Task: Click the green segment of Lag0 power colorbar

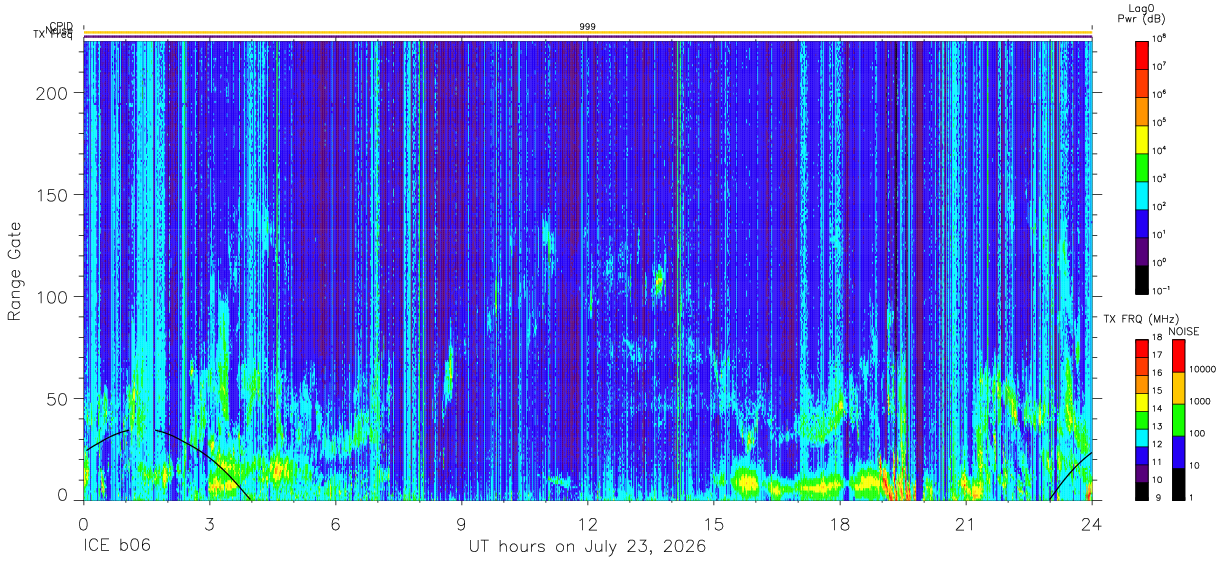Action: [x=1141, y=166]
